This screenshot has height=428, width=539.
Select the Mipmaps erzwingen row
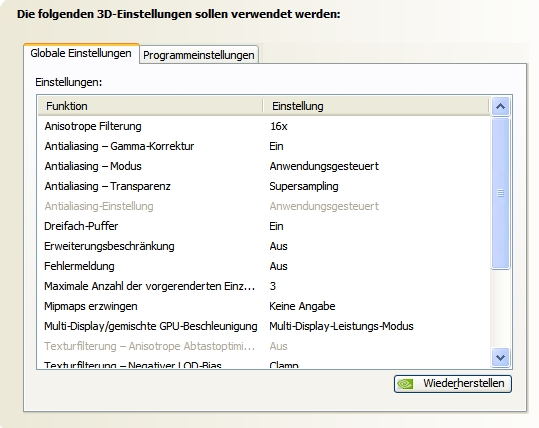[264, 306]
